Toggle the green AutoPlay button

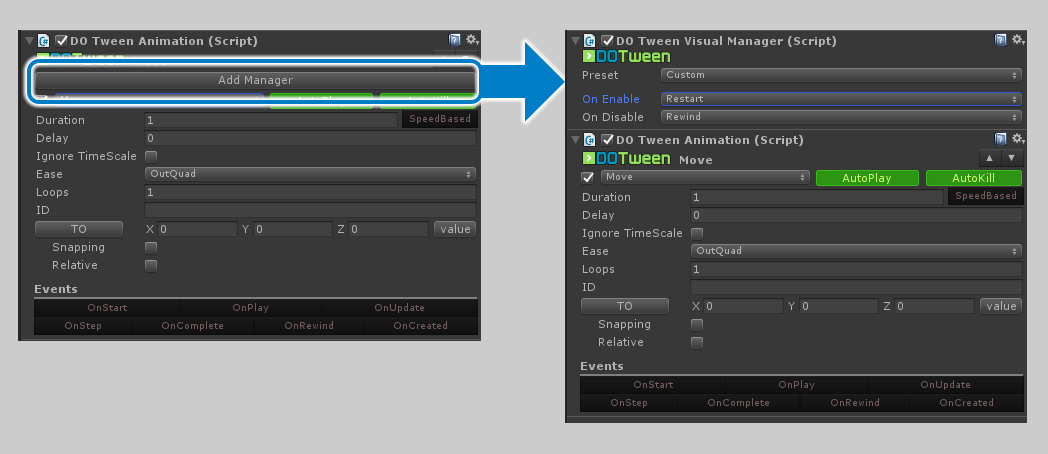(866, 177)
